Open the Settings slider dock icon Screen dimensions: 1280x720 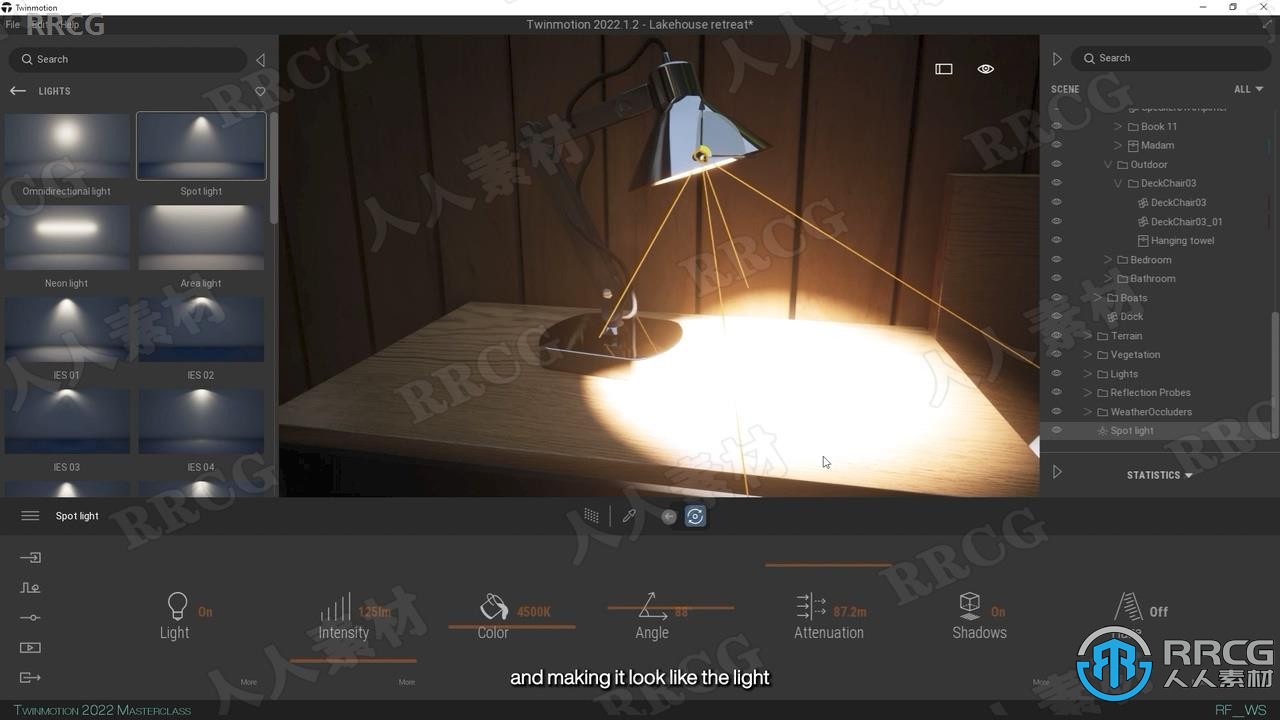[x=30, y=618]
